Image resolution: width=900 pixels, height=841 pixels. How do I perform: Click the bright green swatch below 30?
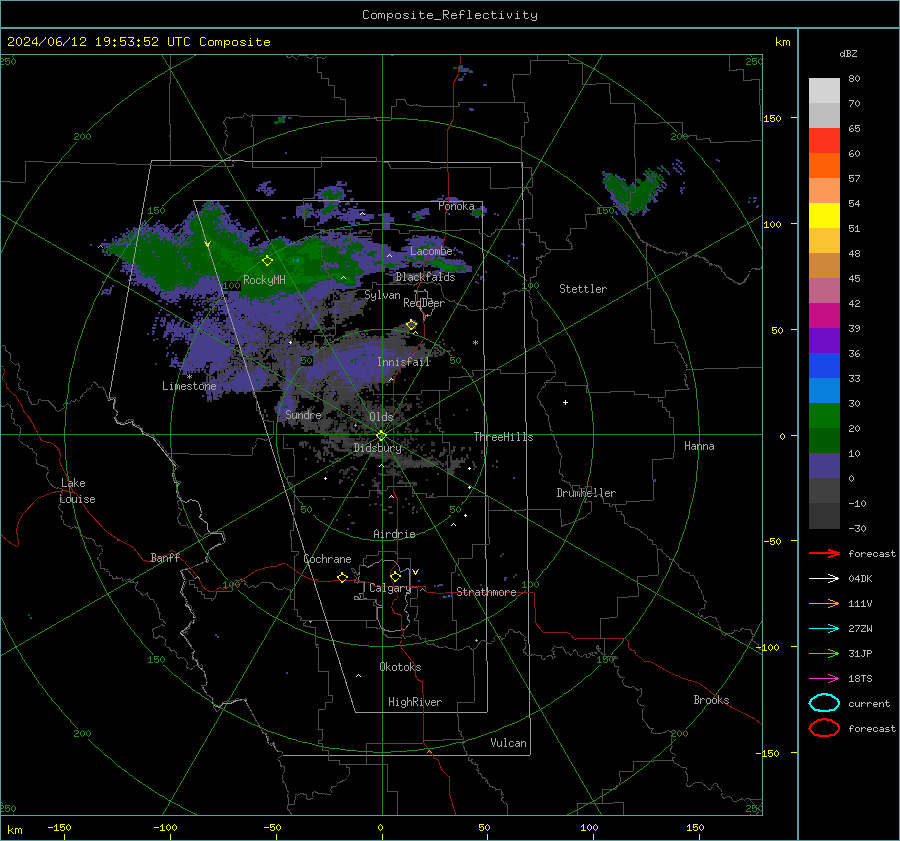[824, 416]
